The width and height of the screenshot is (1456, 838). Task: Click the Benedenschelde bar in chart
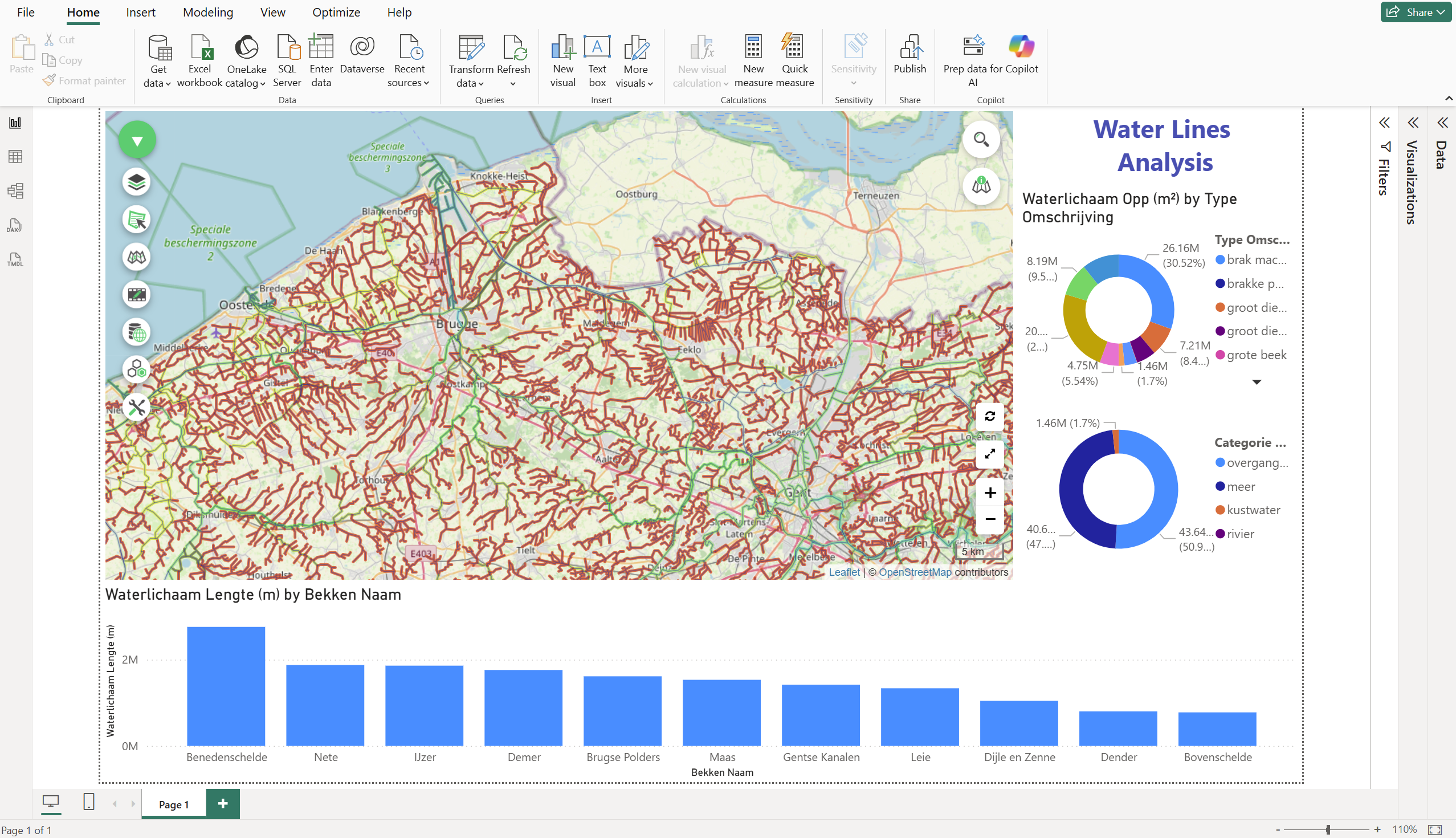click(226, 685)
